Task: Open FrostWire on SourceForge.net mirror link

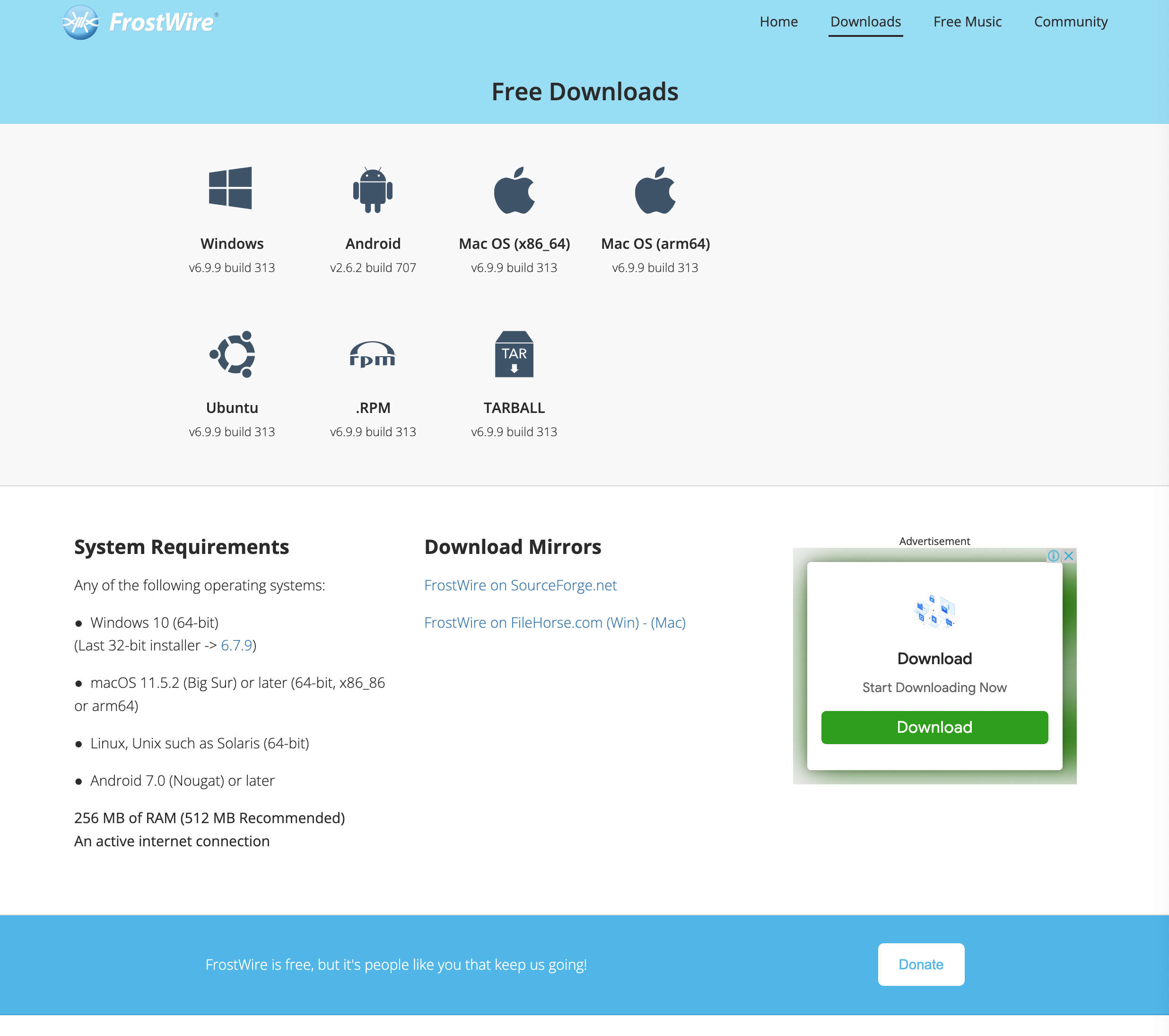Action: pyautogui.click(x=521, y=585)
